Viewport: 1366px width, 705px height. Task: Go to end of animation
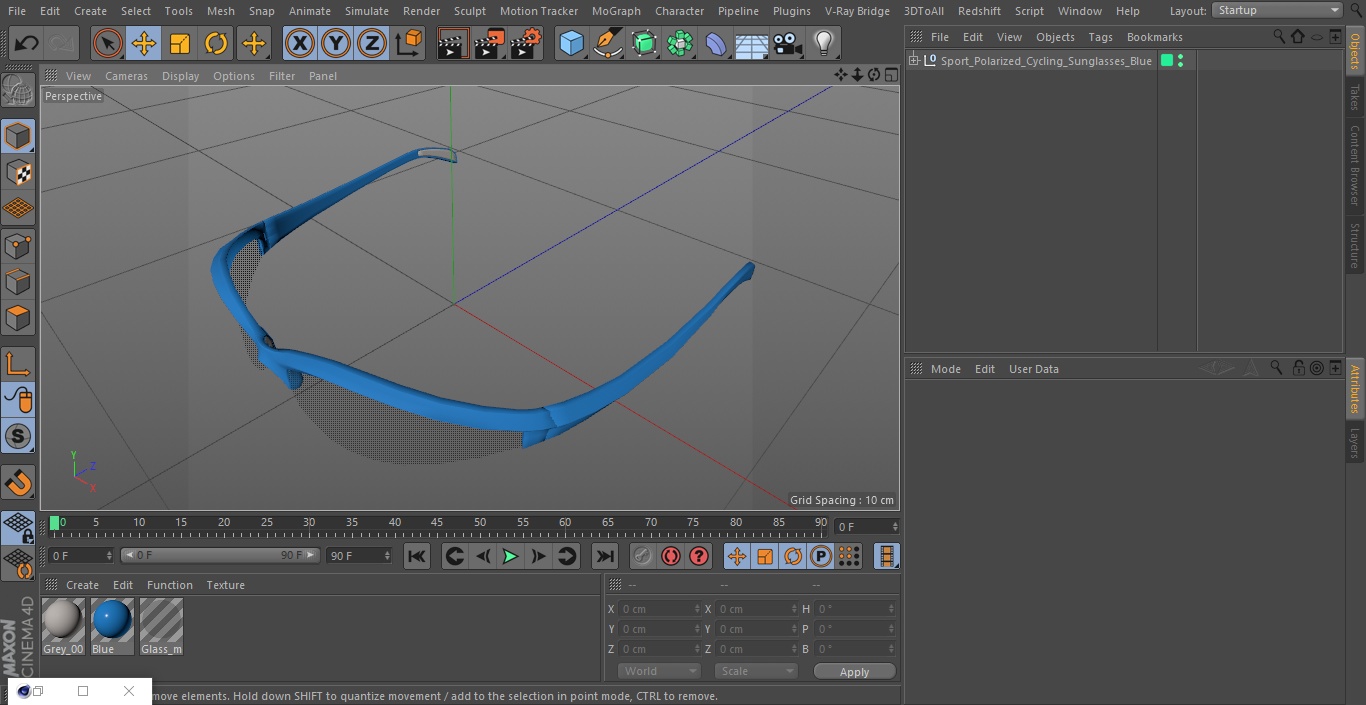[x=605, y=556]
